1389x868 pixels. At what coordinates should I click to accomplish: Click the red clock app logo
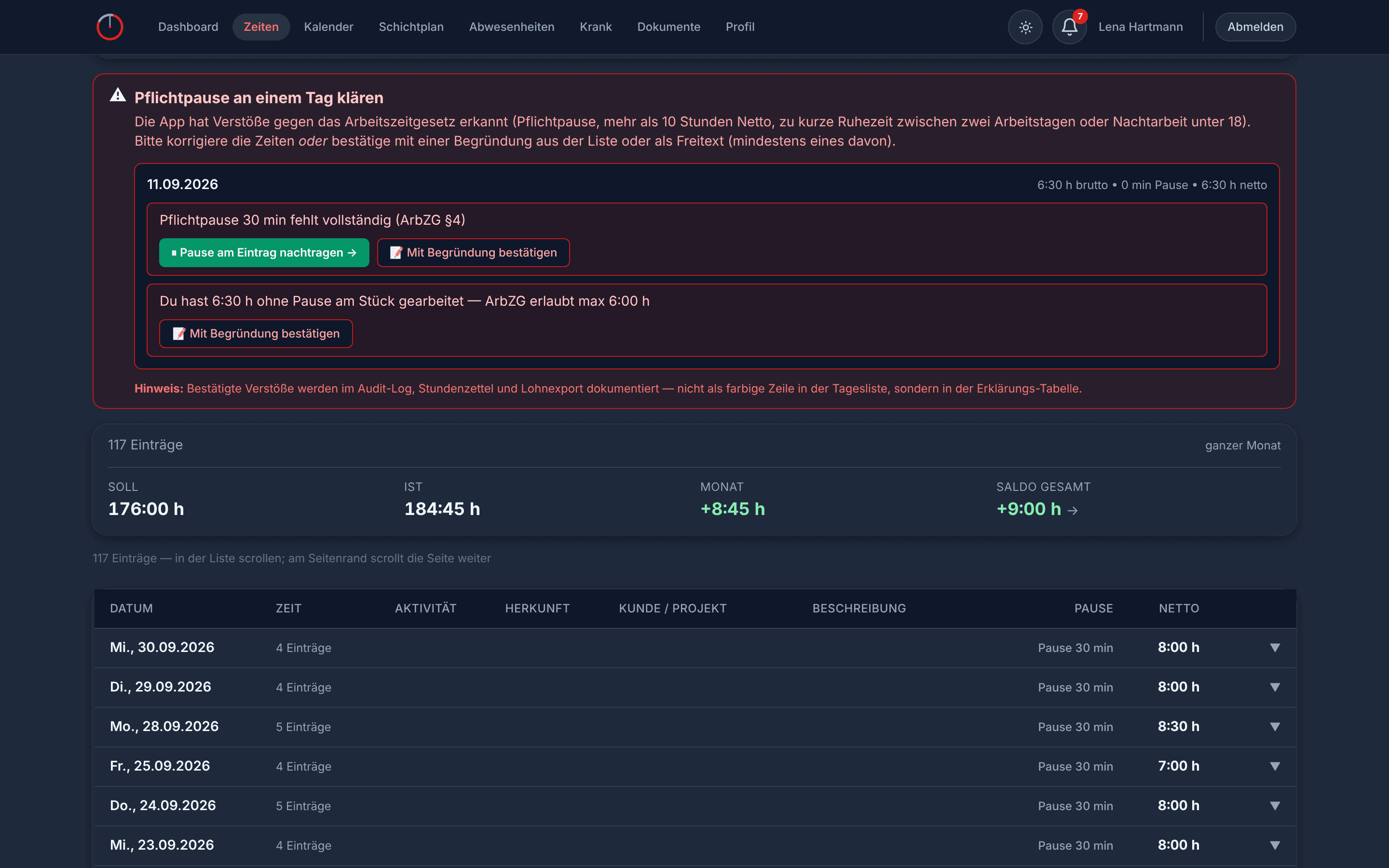click(x=109, y=27)
